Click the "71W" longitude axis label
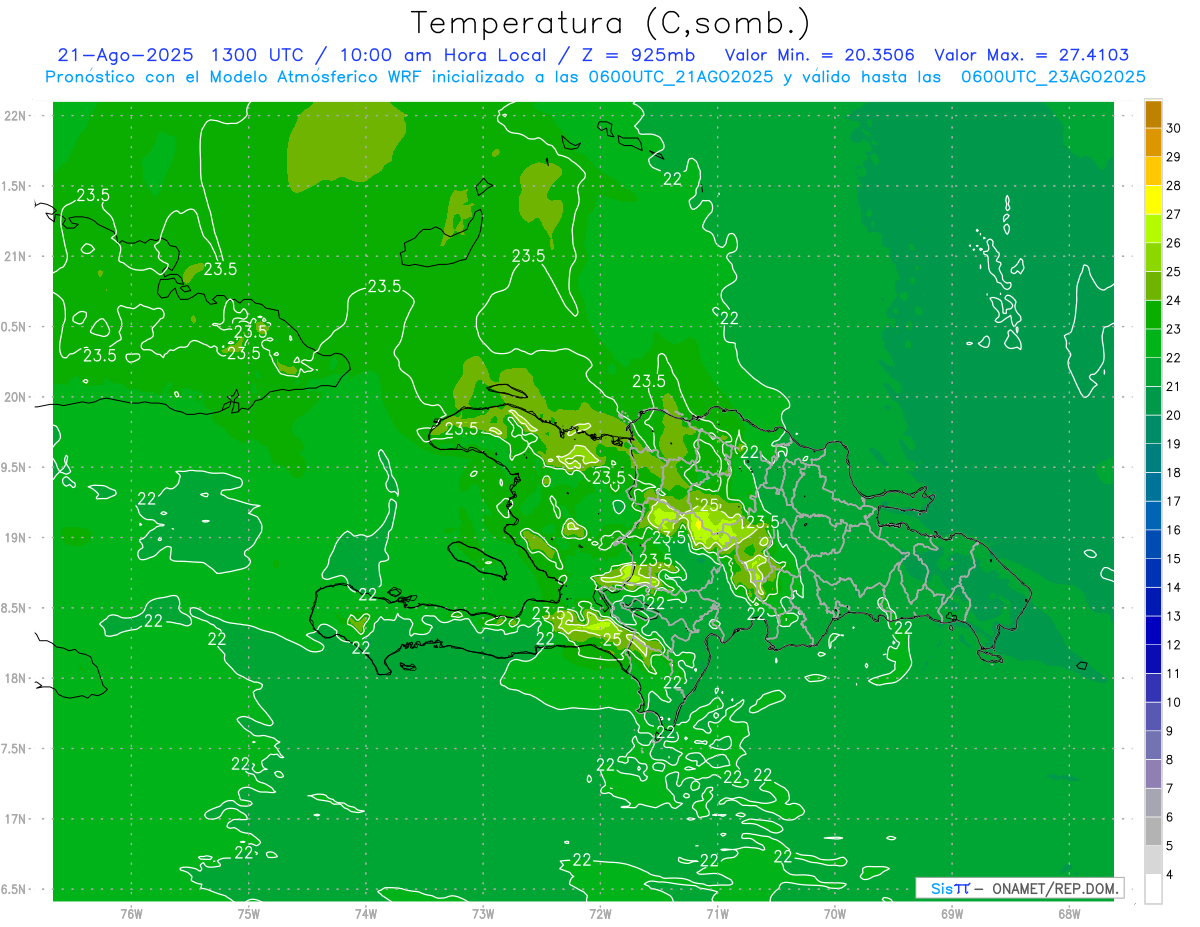Screen dimensions: 1200x927 [x=717, y=913]
